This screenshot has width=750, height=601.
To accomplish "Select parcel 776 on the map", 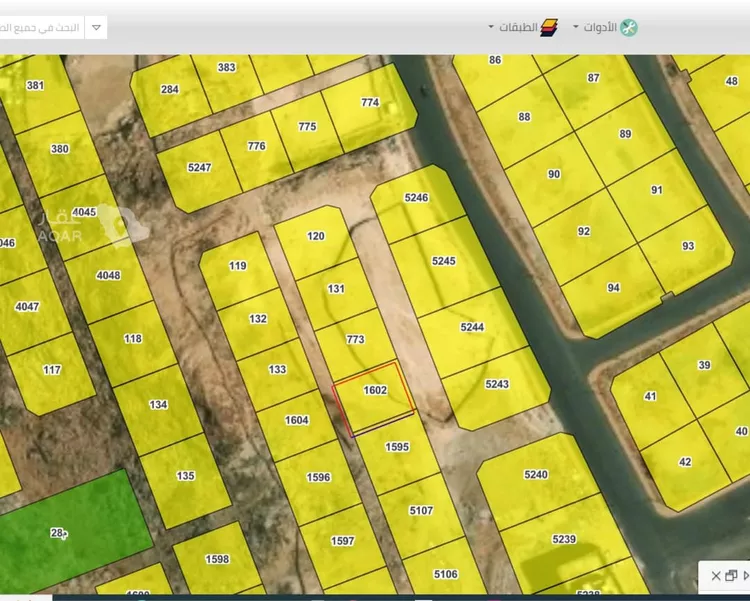I will (256, 151).
